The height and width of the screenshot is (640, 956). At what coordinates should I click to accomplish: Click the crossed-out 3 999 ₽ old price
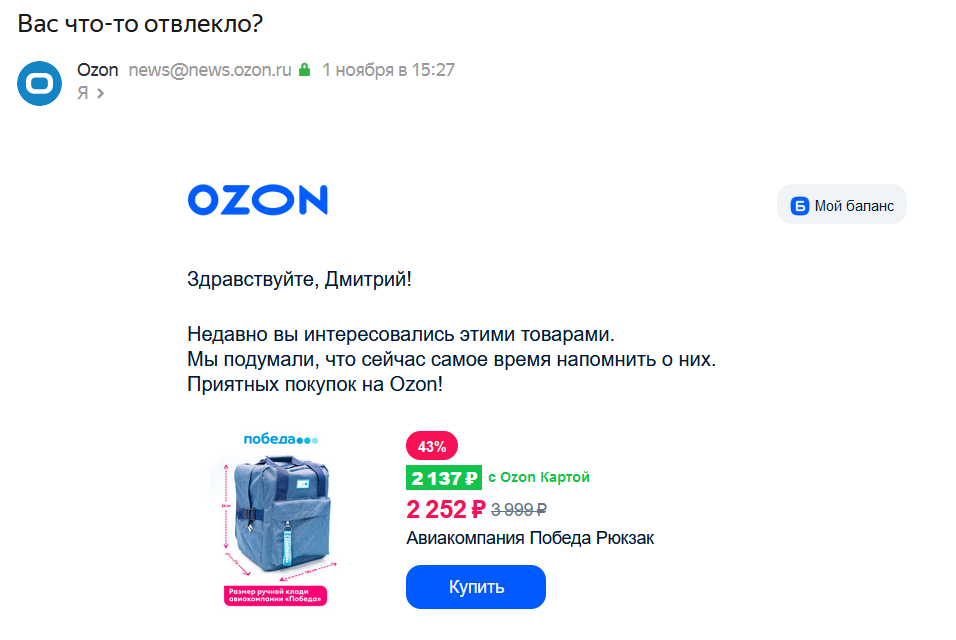[x=518, y=510]
